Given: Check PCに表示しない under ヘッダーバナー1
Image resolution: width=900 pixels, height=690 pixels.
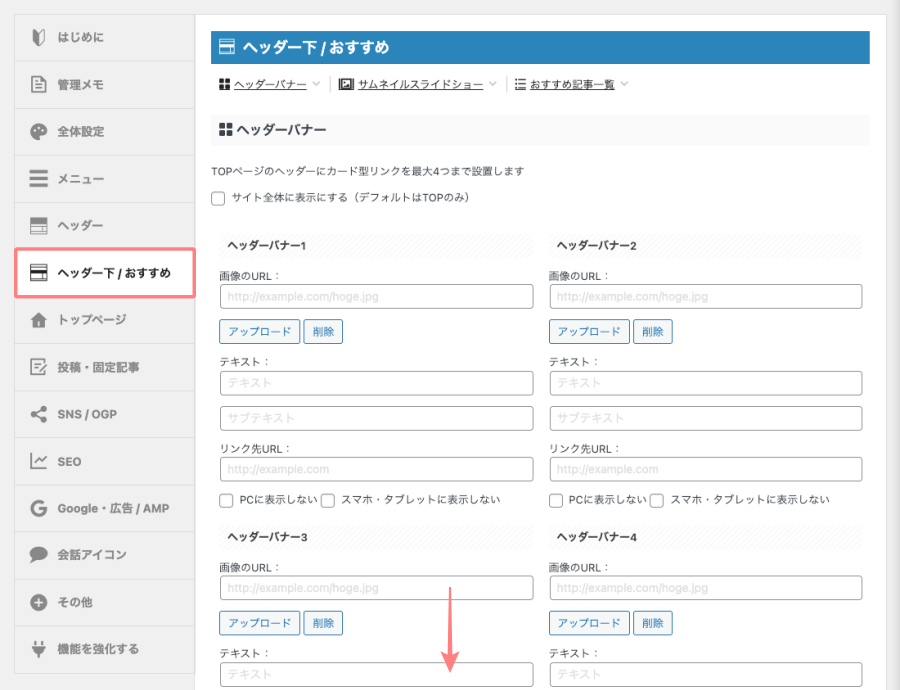Looking at the screenshot, I should (226, 500).
